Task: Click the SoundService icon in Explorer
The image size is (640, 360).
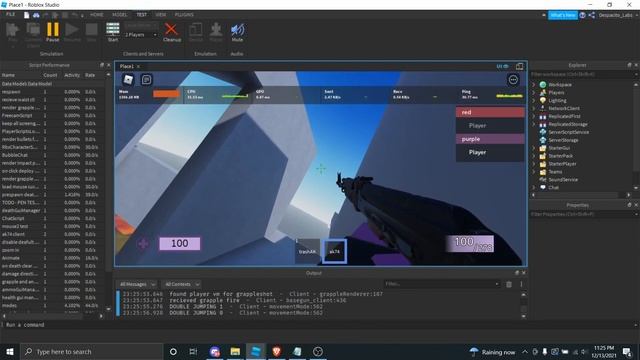Action: click(x=543, y=180)
